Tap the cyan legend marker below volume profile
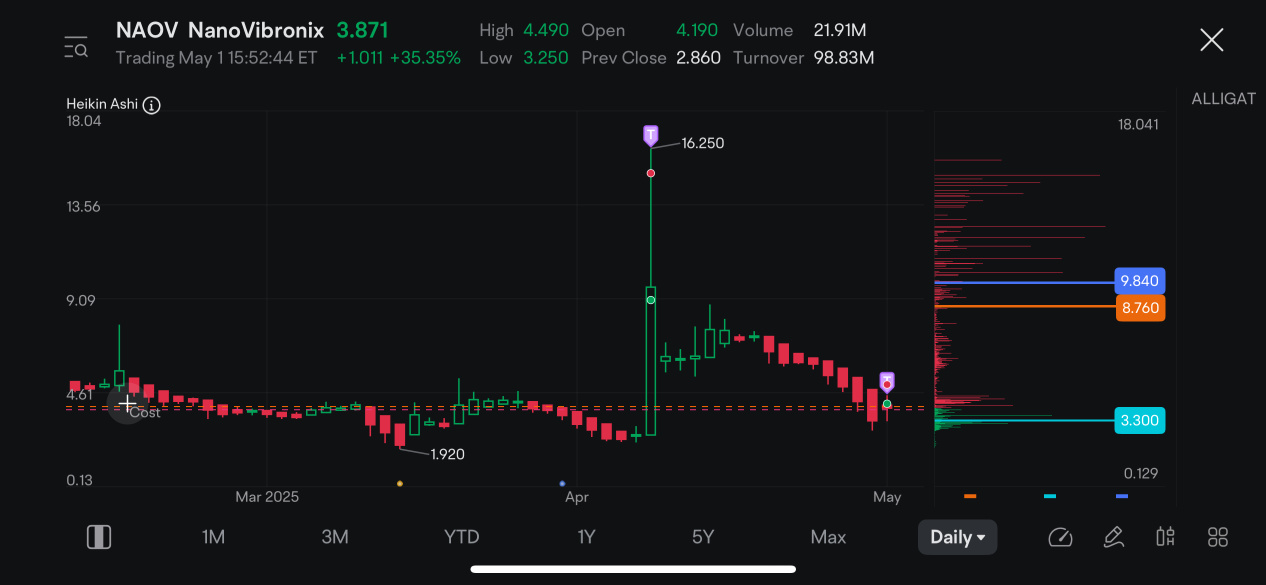 click(1050, 496)
